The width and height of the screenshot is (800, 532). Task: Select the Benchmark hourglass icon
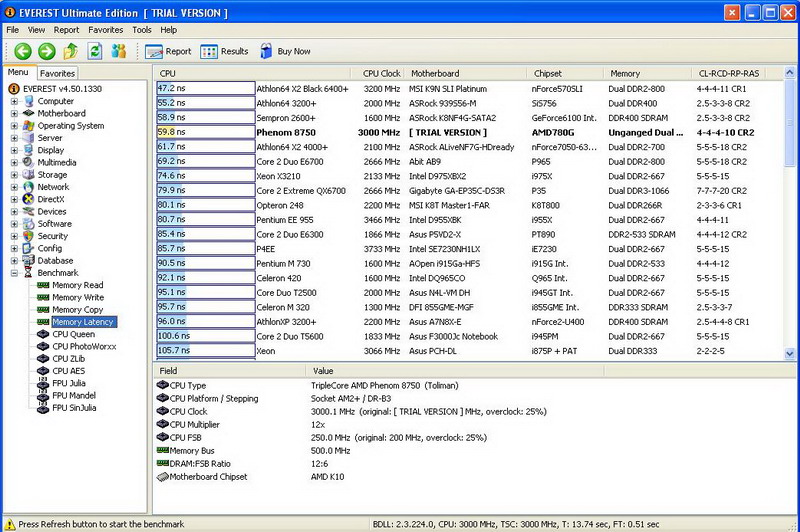(29, 273)
